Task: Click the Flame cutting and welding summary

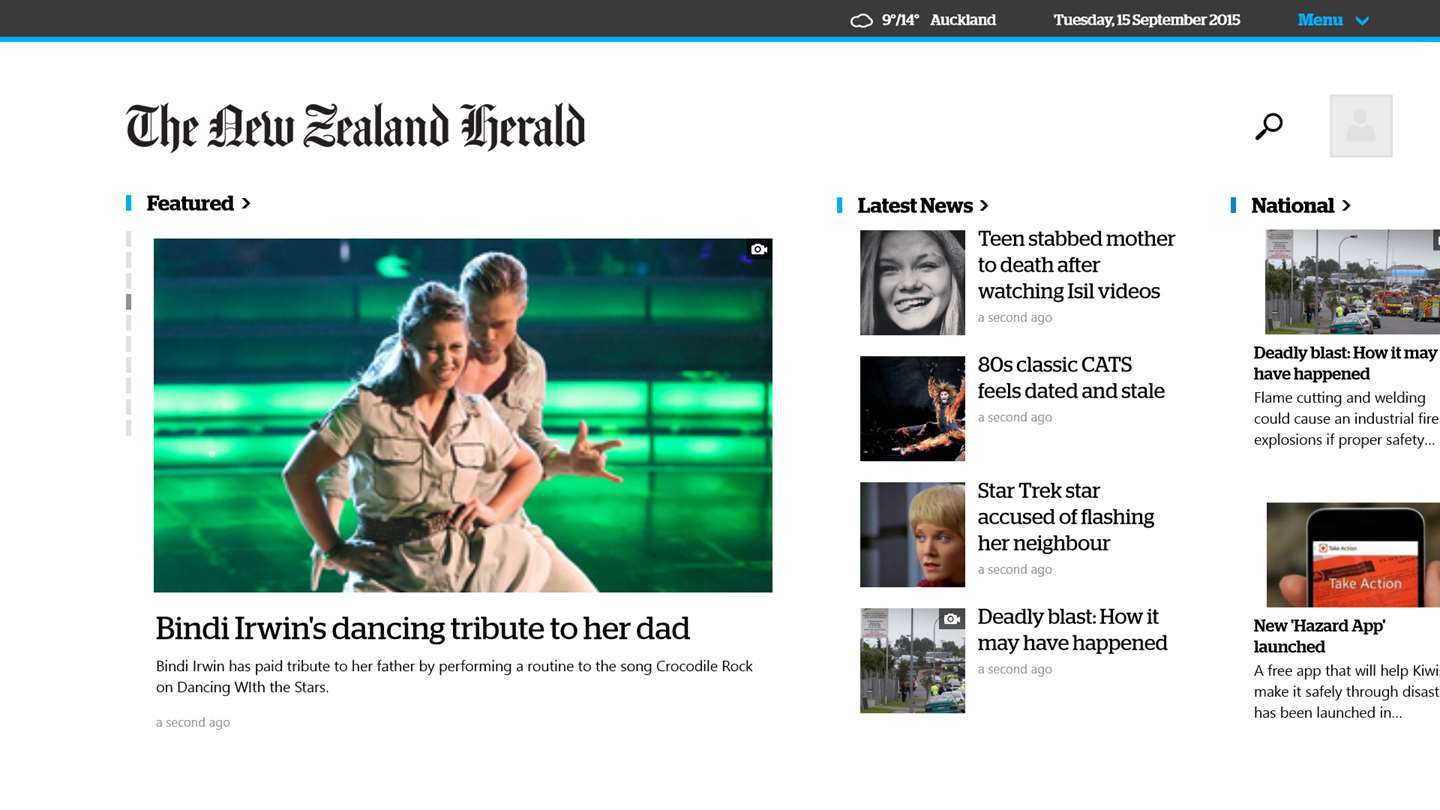Action: [1346, 418]
